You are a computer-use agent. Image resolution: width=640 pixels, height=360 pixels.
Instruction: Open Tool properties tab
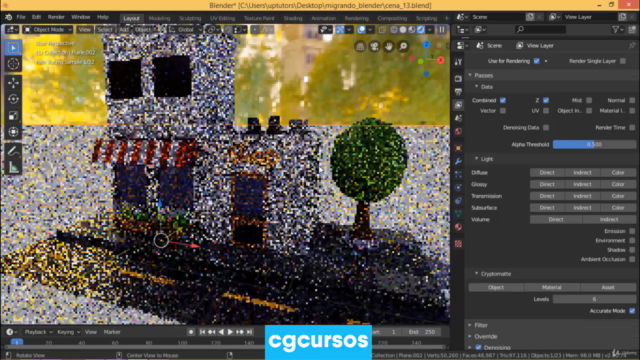click(x=458, y=62)
